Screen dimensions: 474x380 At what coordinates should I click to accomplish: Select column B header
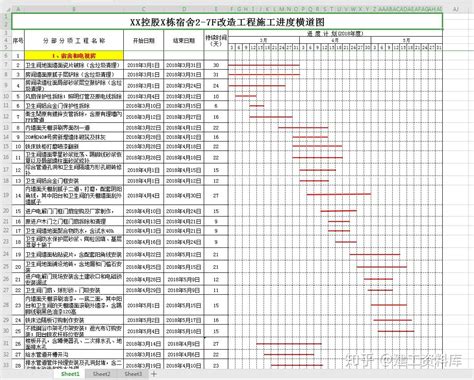74,9
